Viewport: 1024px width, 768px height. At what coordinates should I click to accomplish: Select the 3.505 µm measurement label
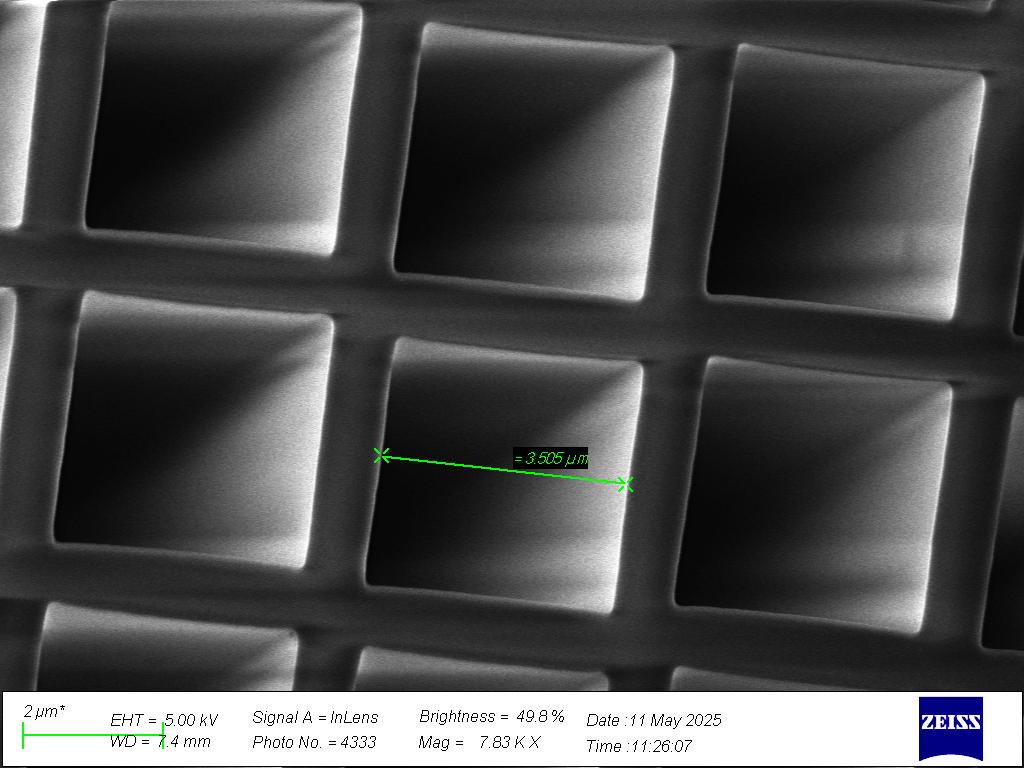click(549, 457)
